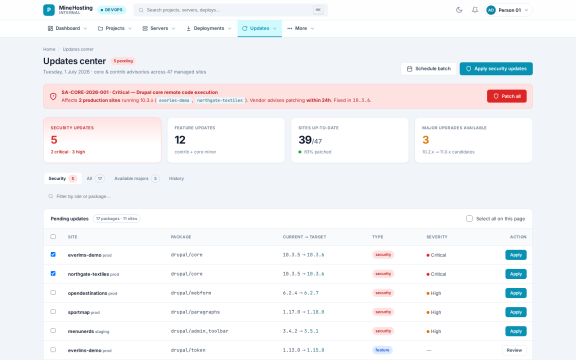
Task: Click the More ellipsis icon
Action: point(289,28)
